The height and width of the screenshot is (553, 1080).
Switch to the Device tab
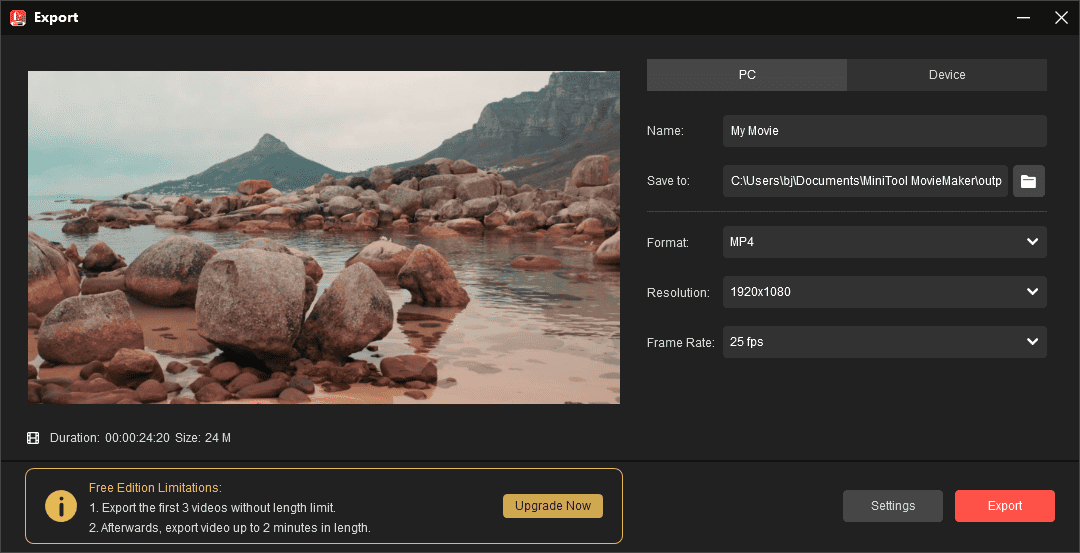click(947, 74)
